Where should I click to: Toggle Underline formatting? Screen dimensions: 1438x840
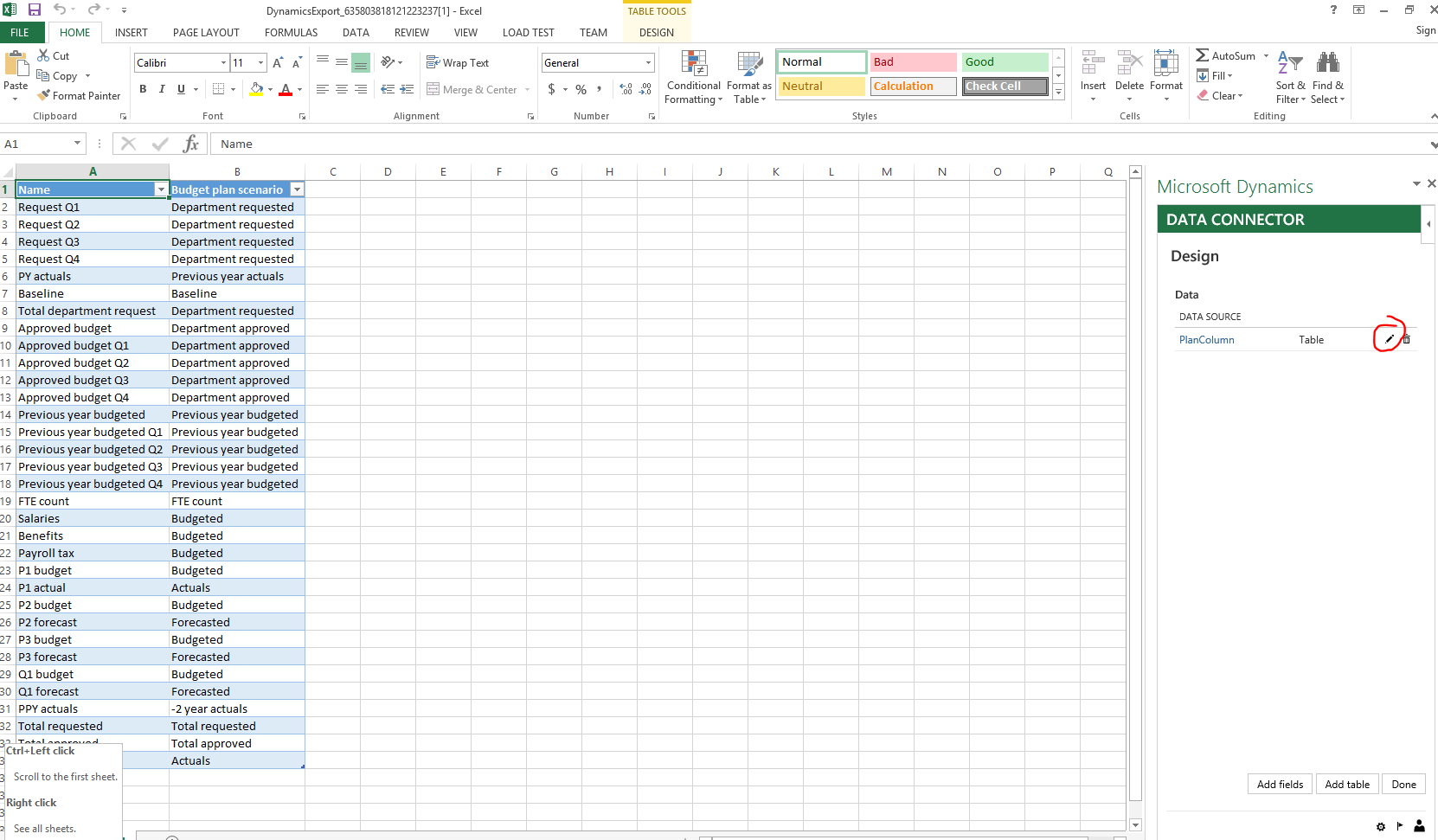coord(181,89)
